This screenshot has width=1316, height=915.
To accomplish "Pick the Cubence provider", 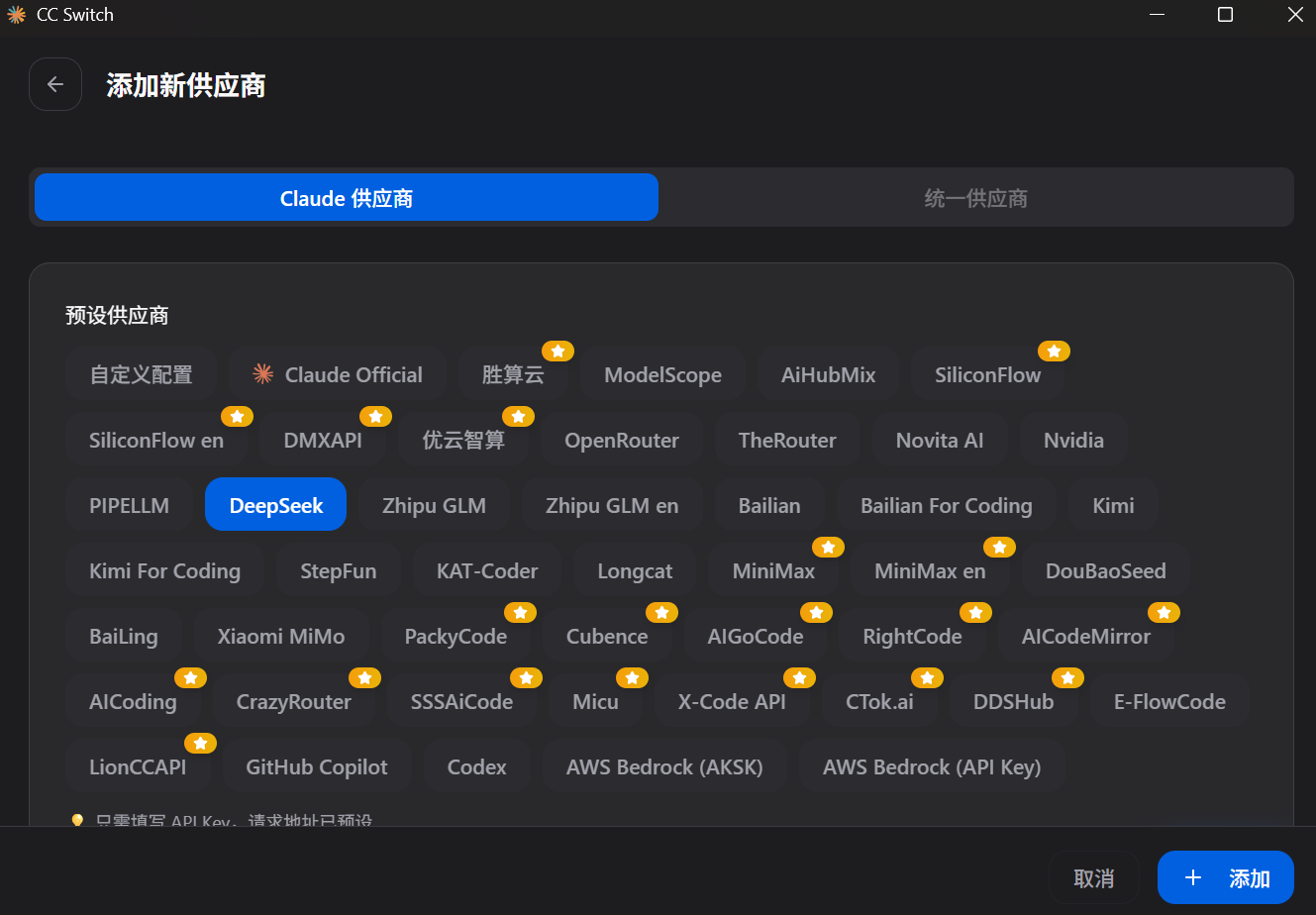I will 607,636.
